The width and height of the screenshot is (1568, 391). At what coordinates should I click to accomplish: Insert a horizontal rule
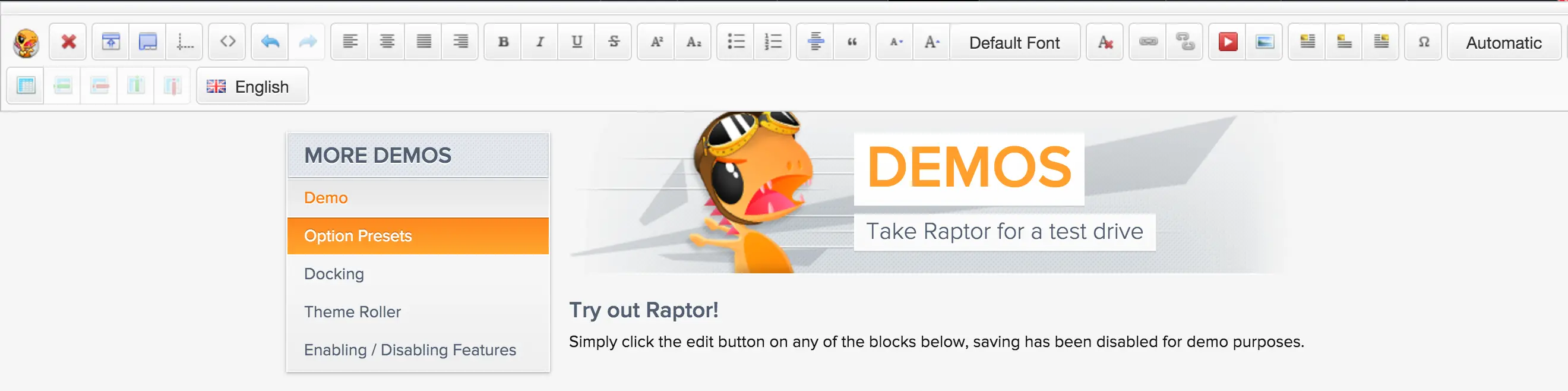point(815,42)
